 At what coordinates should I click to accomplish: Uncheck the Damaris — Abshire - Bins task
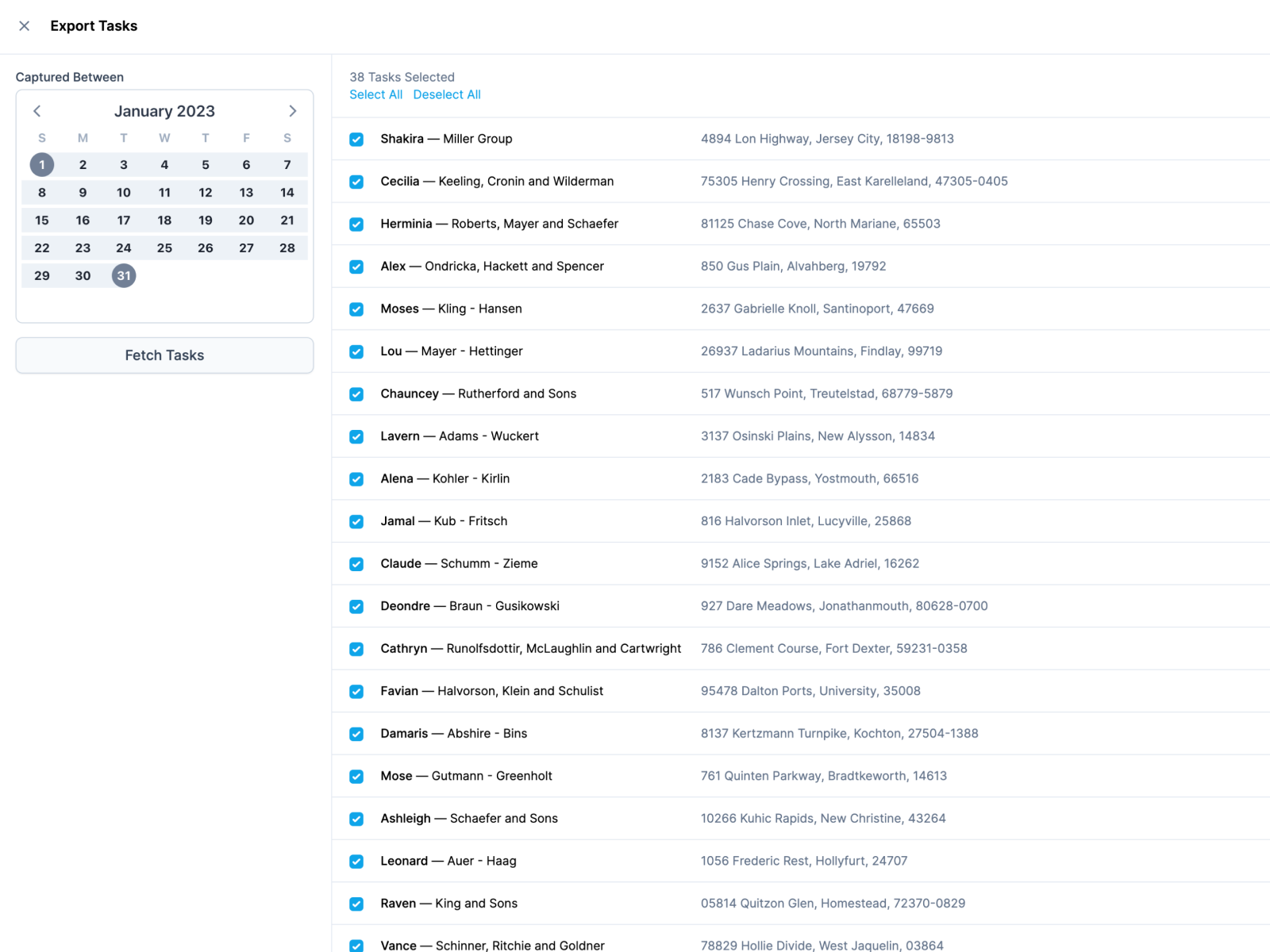[x=356, y=734]
